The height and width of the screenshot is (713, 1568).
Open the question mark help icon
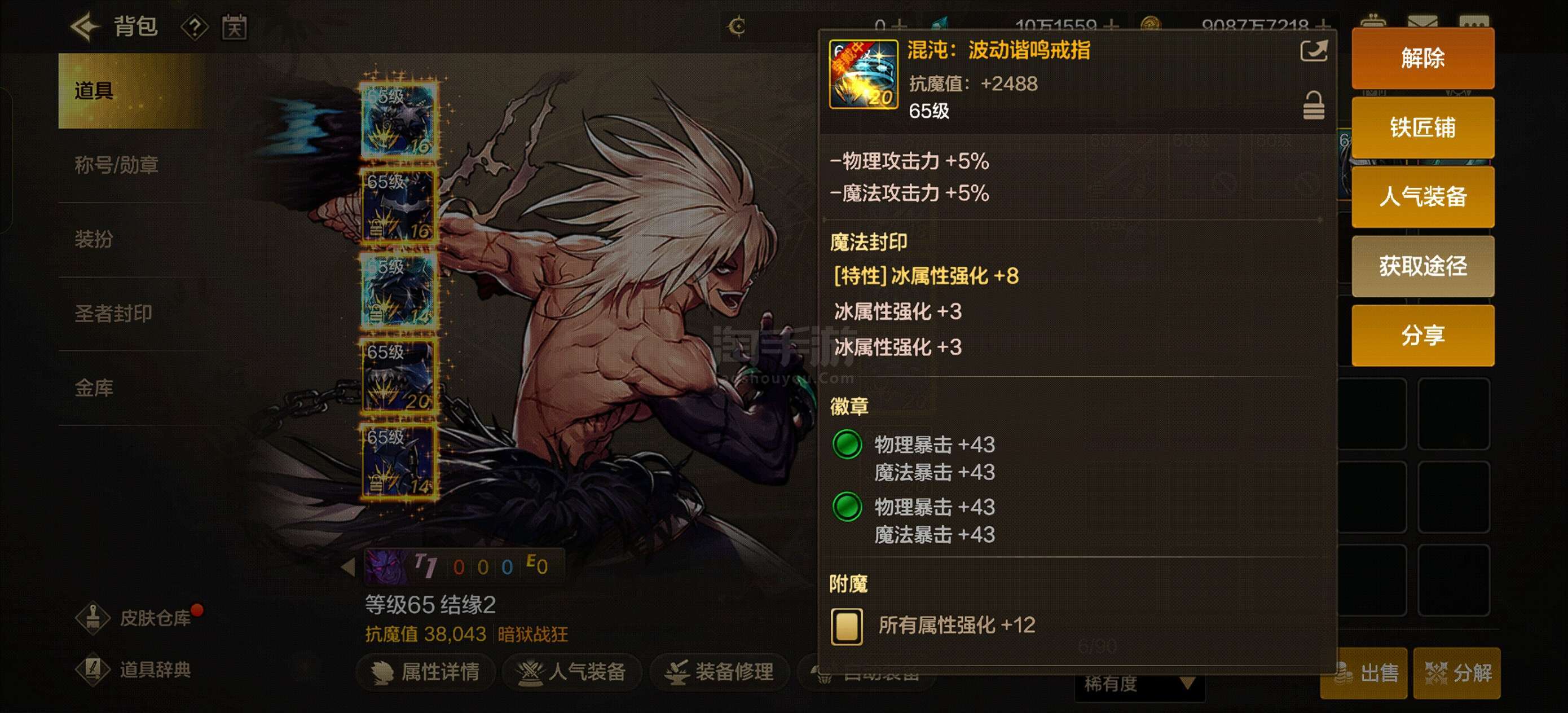[x=194, y=28]
